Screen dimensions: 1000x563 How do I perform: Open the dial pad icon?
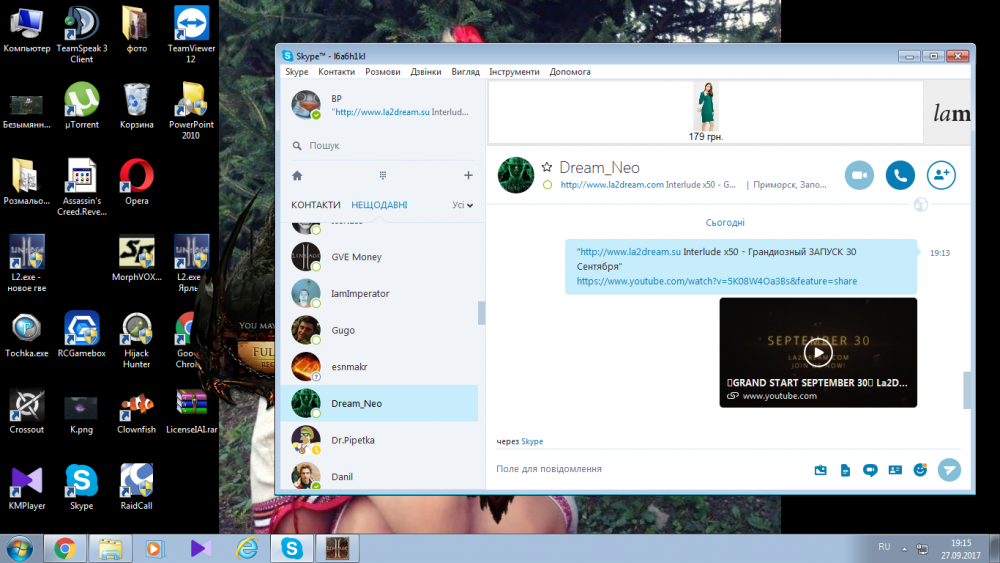(x=382, y=175)
